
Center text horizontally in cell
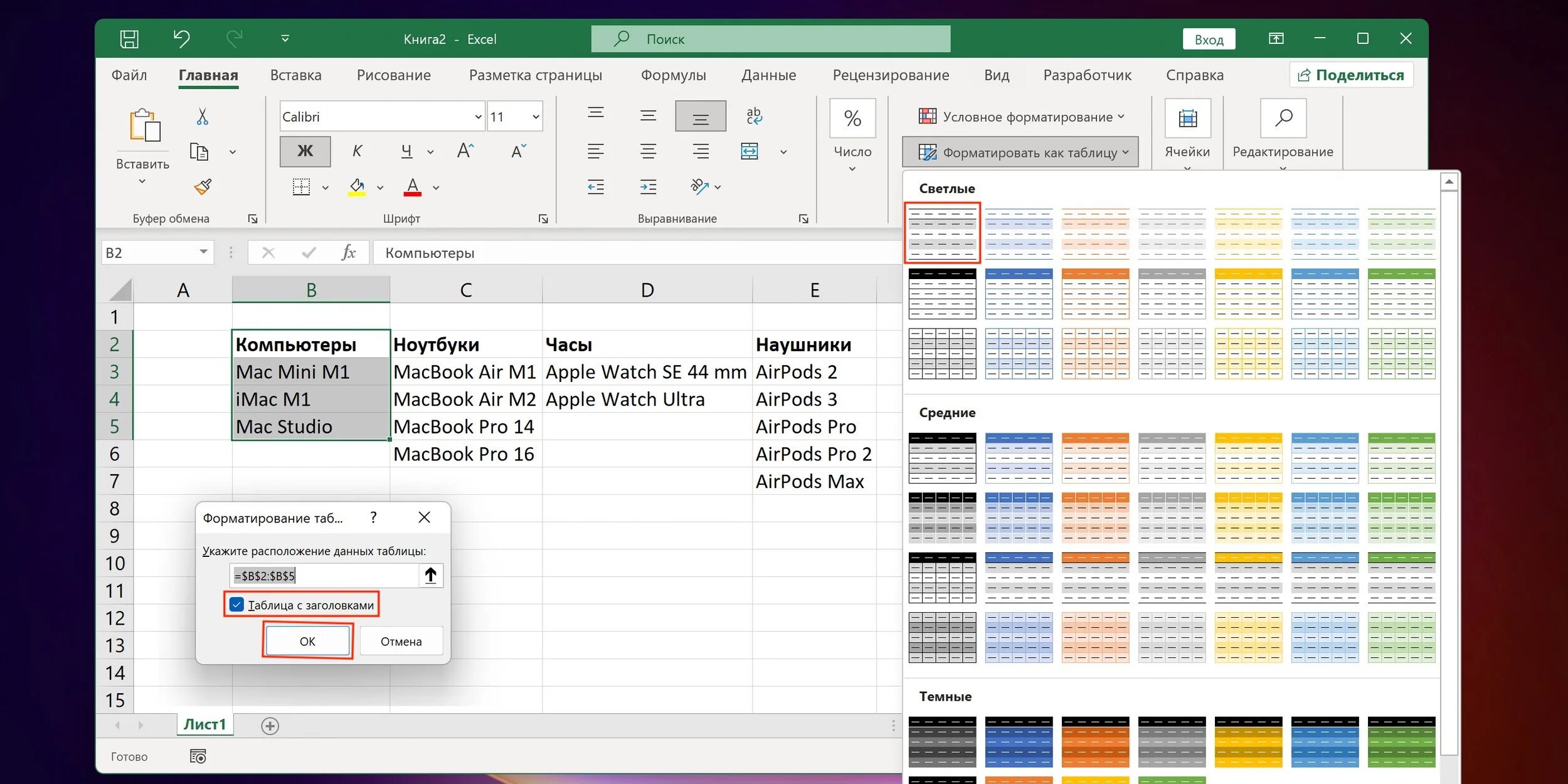pyautogui.click(x=648, y=151)
